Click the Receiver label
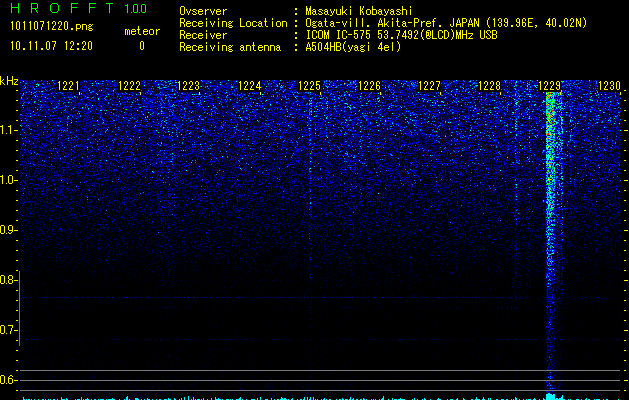Image resolution: width=629 pixels, height=400 pixels. (203, 35)
